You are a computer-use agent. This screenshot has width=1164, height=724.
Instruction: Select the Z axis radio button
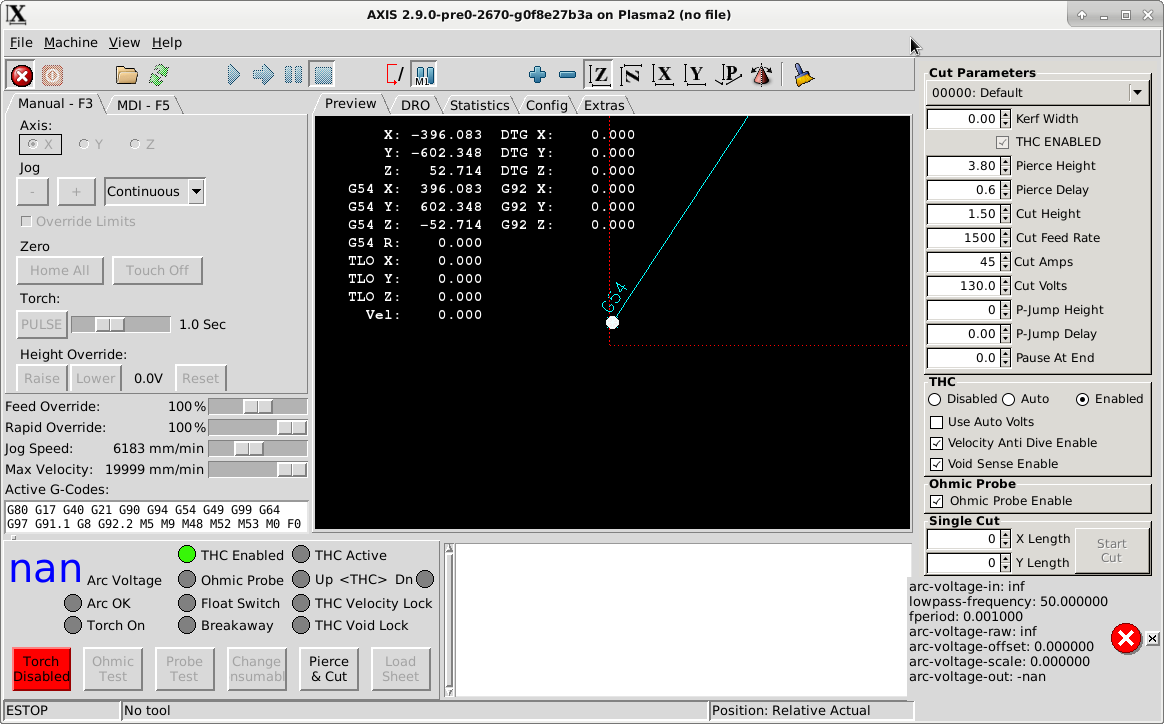[x=141, y=144]
